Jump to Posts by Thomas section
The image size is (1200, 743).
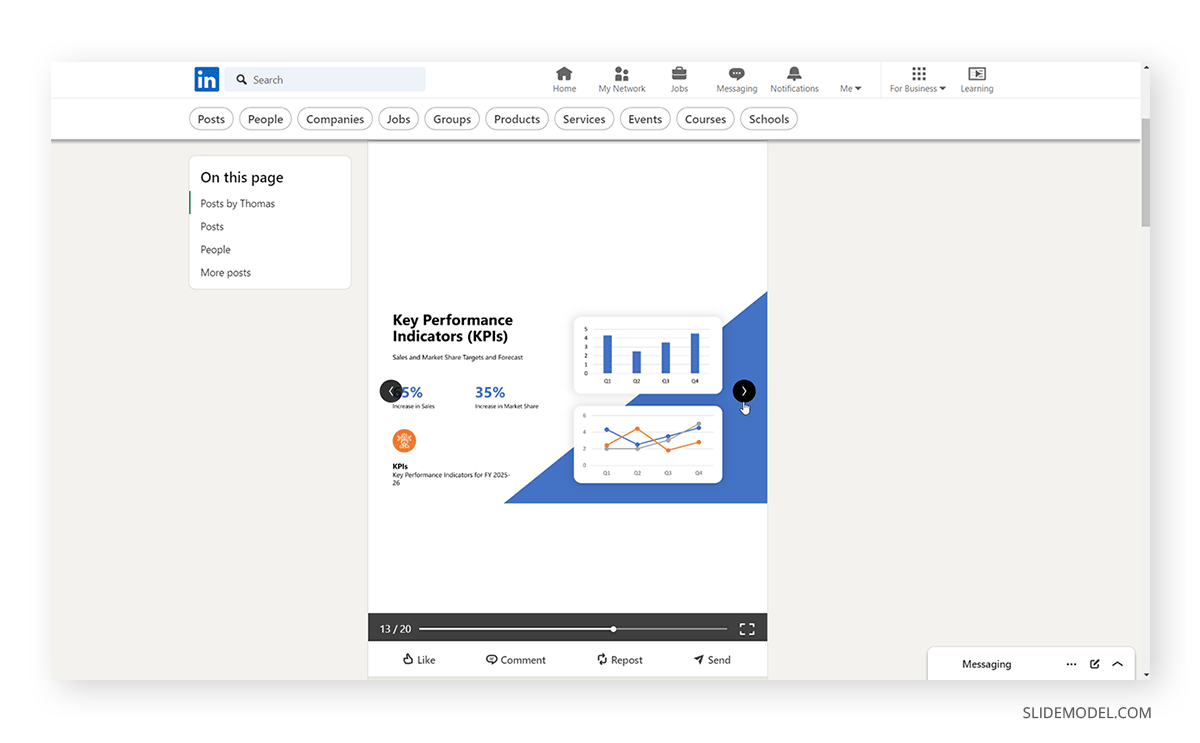237,203
